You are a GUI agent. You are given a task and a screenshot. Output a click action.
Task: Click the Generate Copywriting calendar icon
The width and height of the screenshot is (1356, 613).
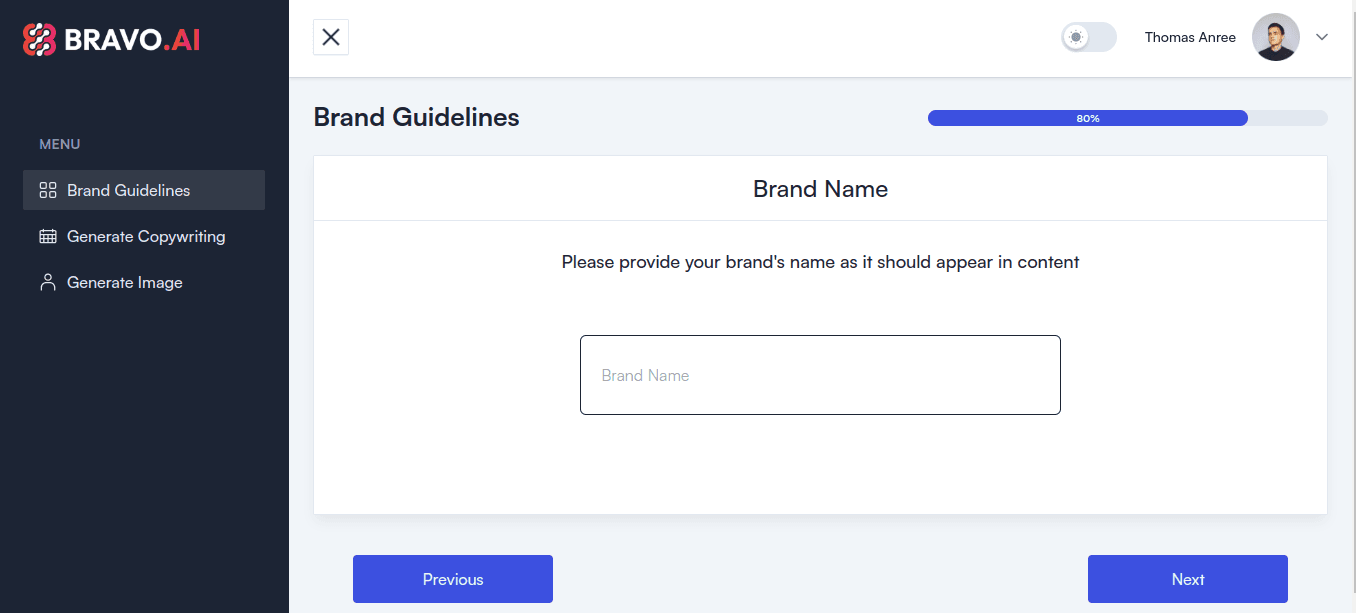point(47,236)
